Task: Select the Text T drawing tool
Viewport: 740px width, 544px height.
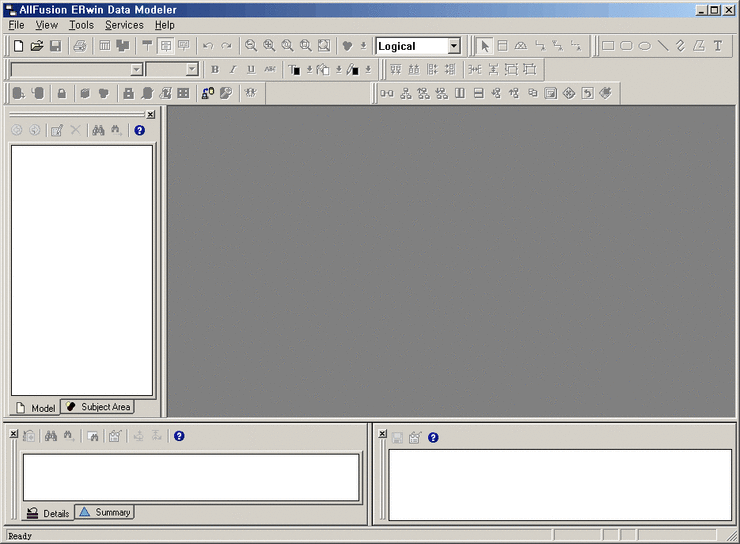Action: 718,46
